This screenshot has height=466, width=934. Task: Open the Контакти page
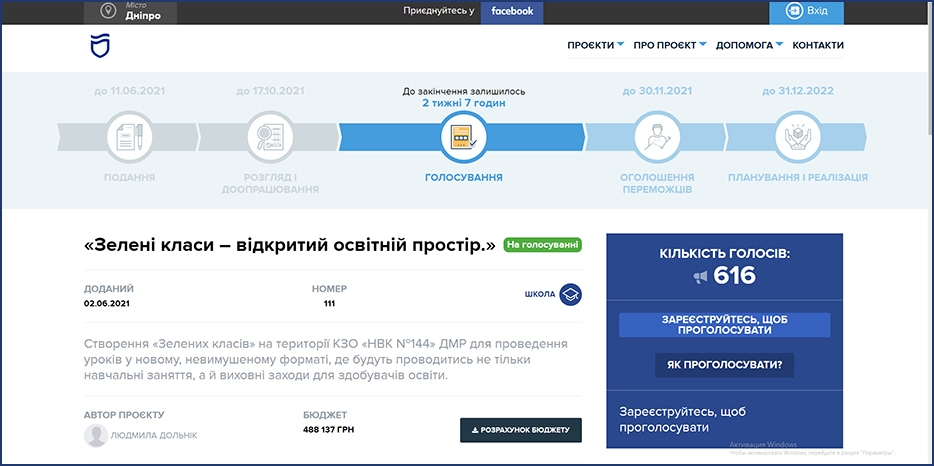pos(818,45)
